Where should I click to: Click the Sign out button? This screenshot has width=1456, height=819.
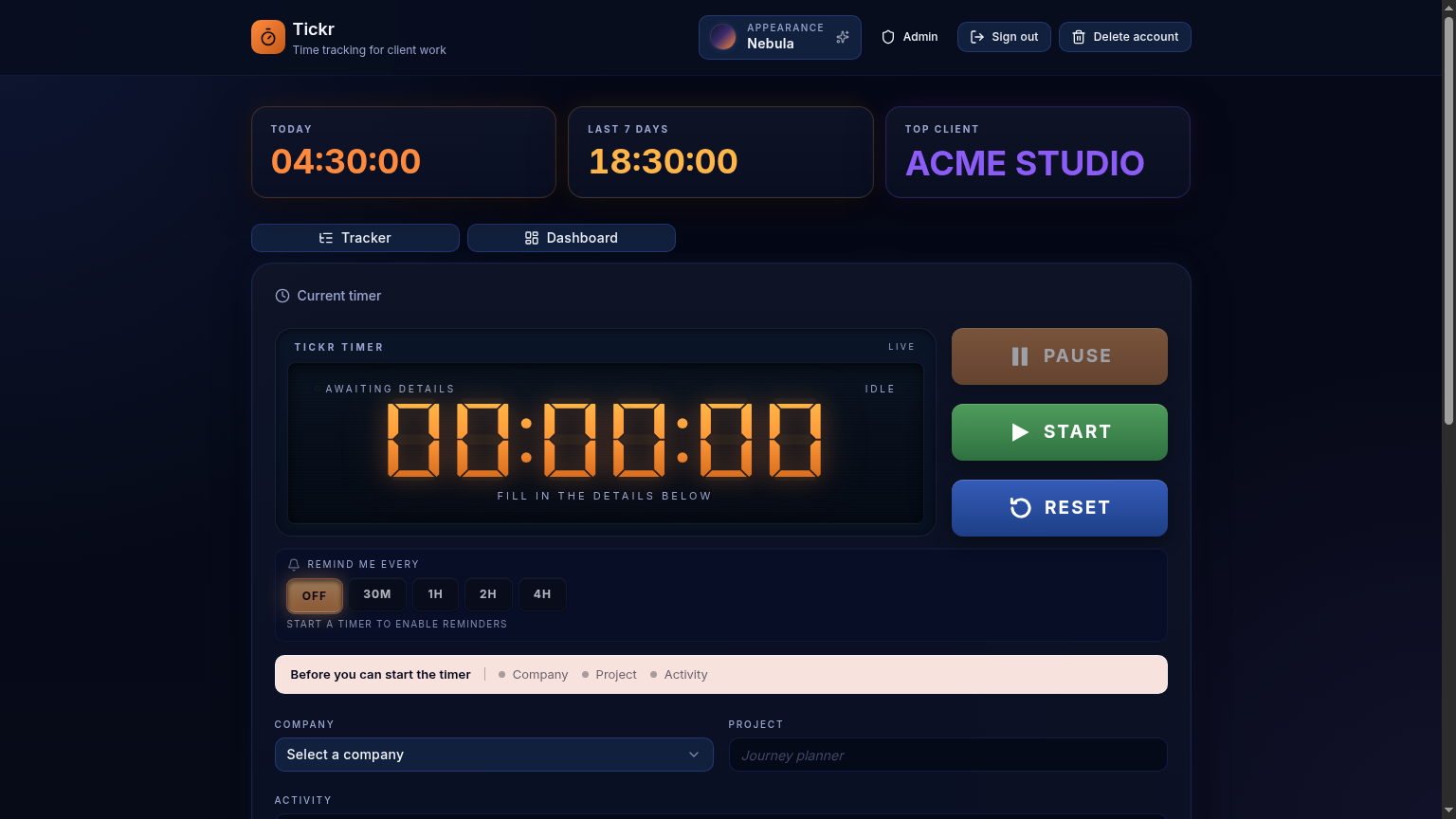[1004, 37]
